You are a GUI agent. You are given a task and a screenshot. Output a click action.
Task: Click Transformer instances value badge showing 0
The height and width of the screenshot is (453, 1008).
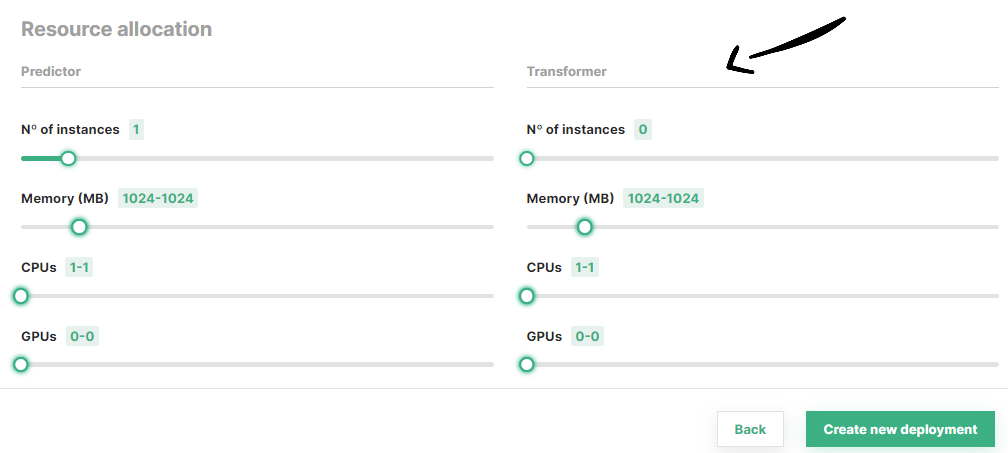click(x=643, y=129)
